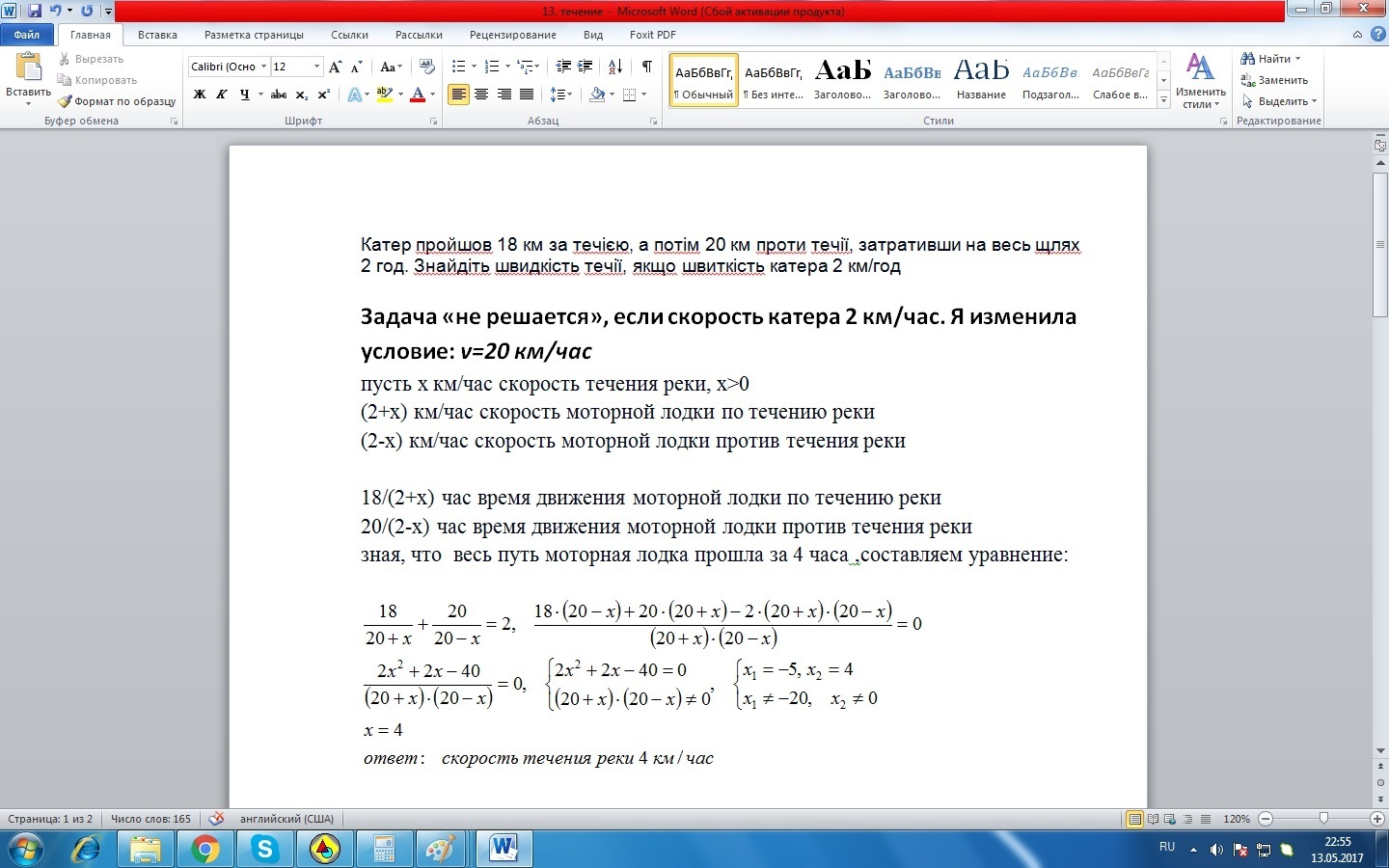Justify the paragraph text
This screenshot has width=1389, height=868.
point(527,95)
